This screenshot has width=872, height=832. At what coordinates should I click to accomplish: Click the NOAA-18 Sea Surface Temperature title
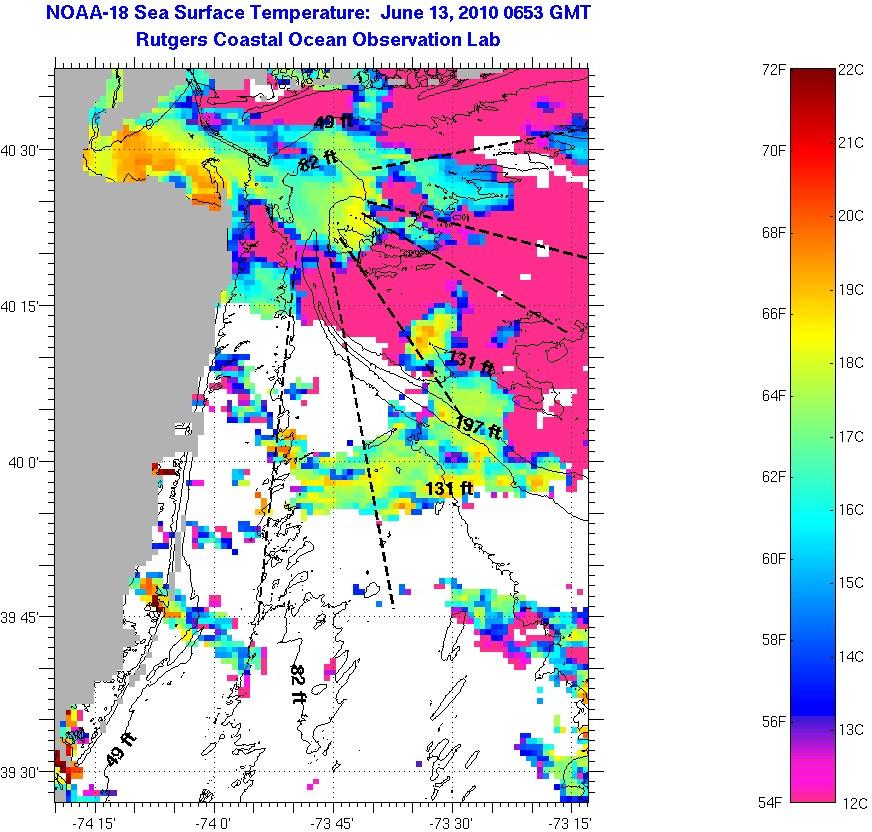click(318, 12)
